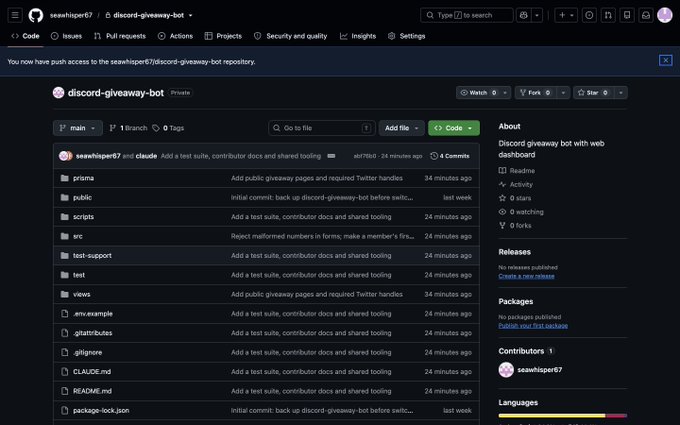This screenshot has width=680, height=425.
Task: Open the test-support folder
Action: pyautogui.click(x=92, y=255)
